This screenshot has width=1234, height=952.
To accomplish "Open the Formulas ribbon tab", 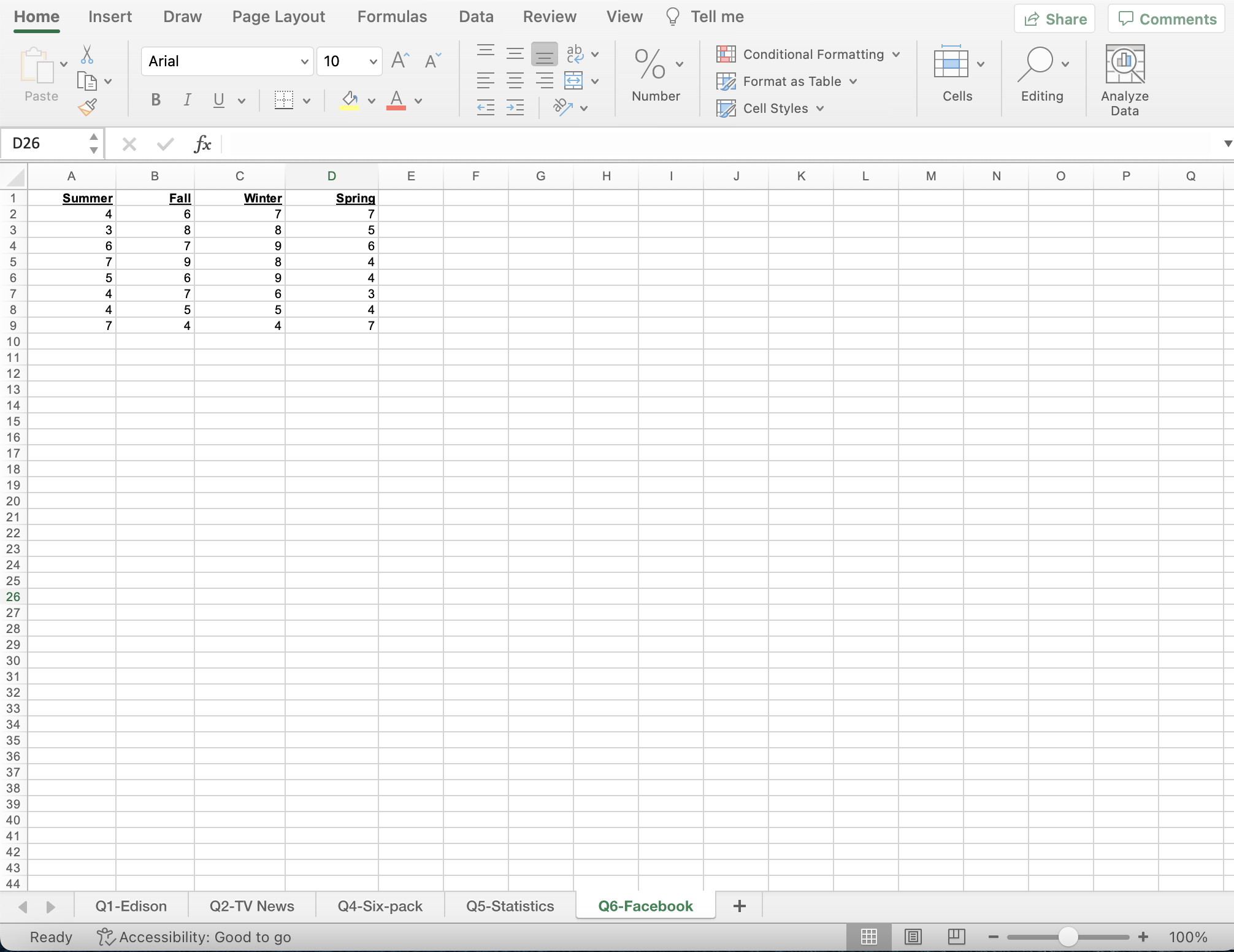I will tap(392, 17).
